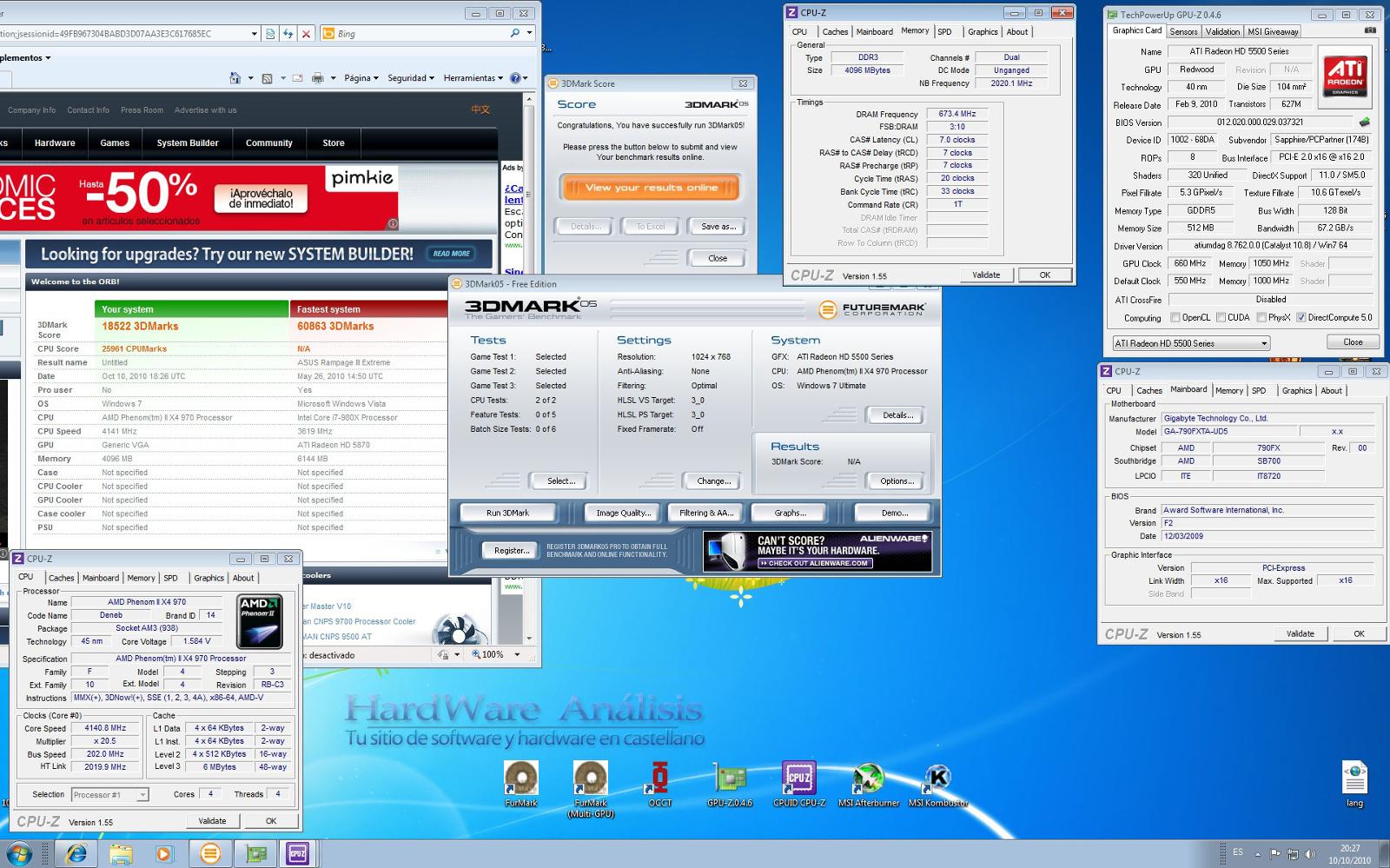1390x868 pixels.
Task: Click the IE home icon
Action: (235, 78)
